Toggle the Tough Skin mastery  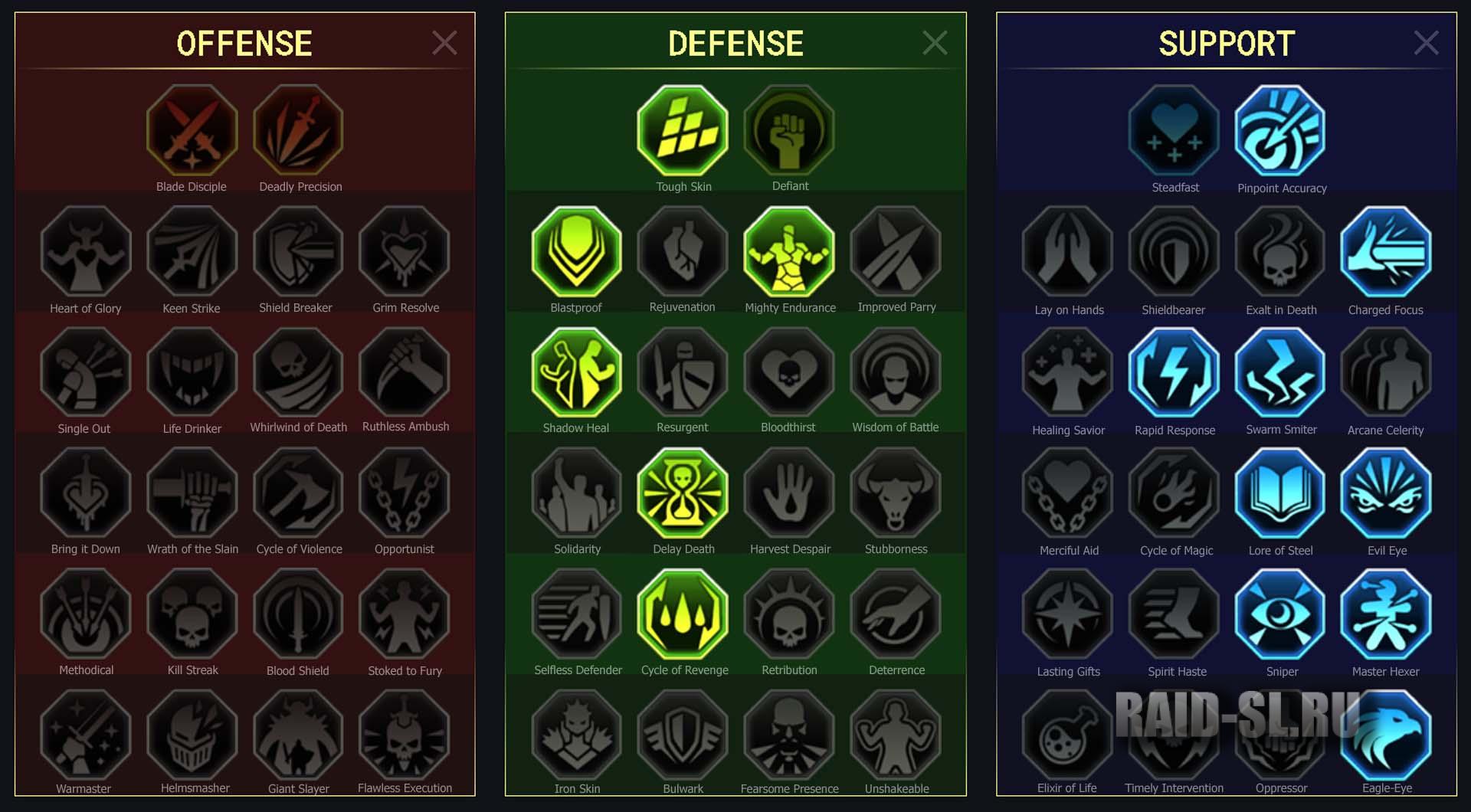tap(683, 130)
